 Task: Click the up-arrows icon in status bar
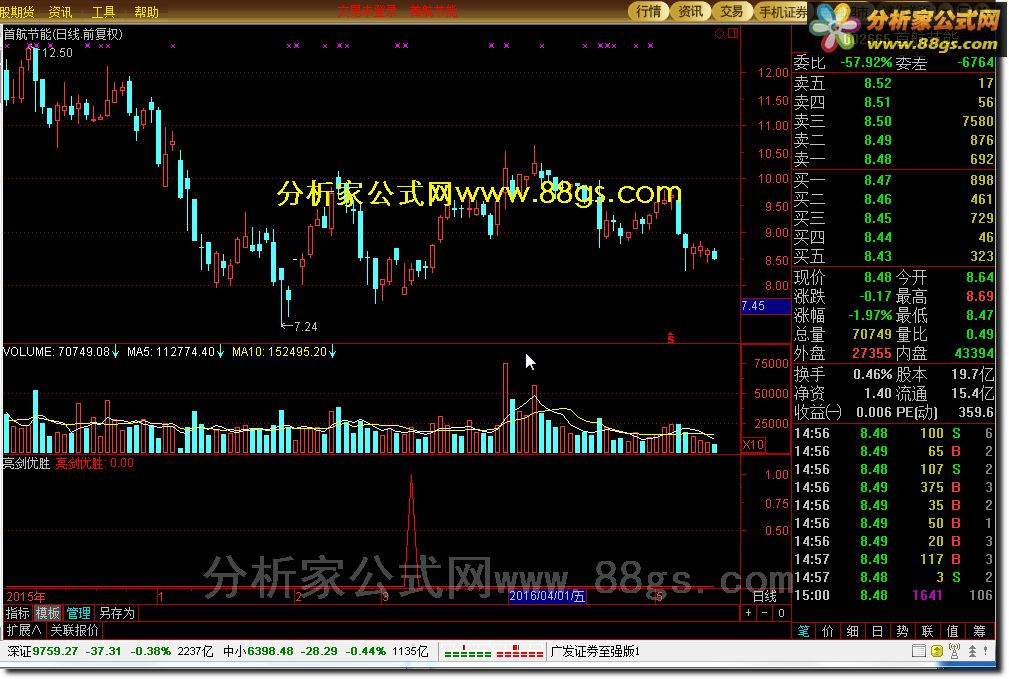(x=972, y=651)
